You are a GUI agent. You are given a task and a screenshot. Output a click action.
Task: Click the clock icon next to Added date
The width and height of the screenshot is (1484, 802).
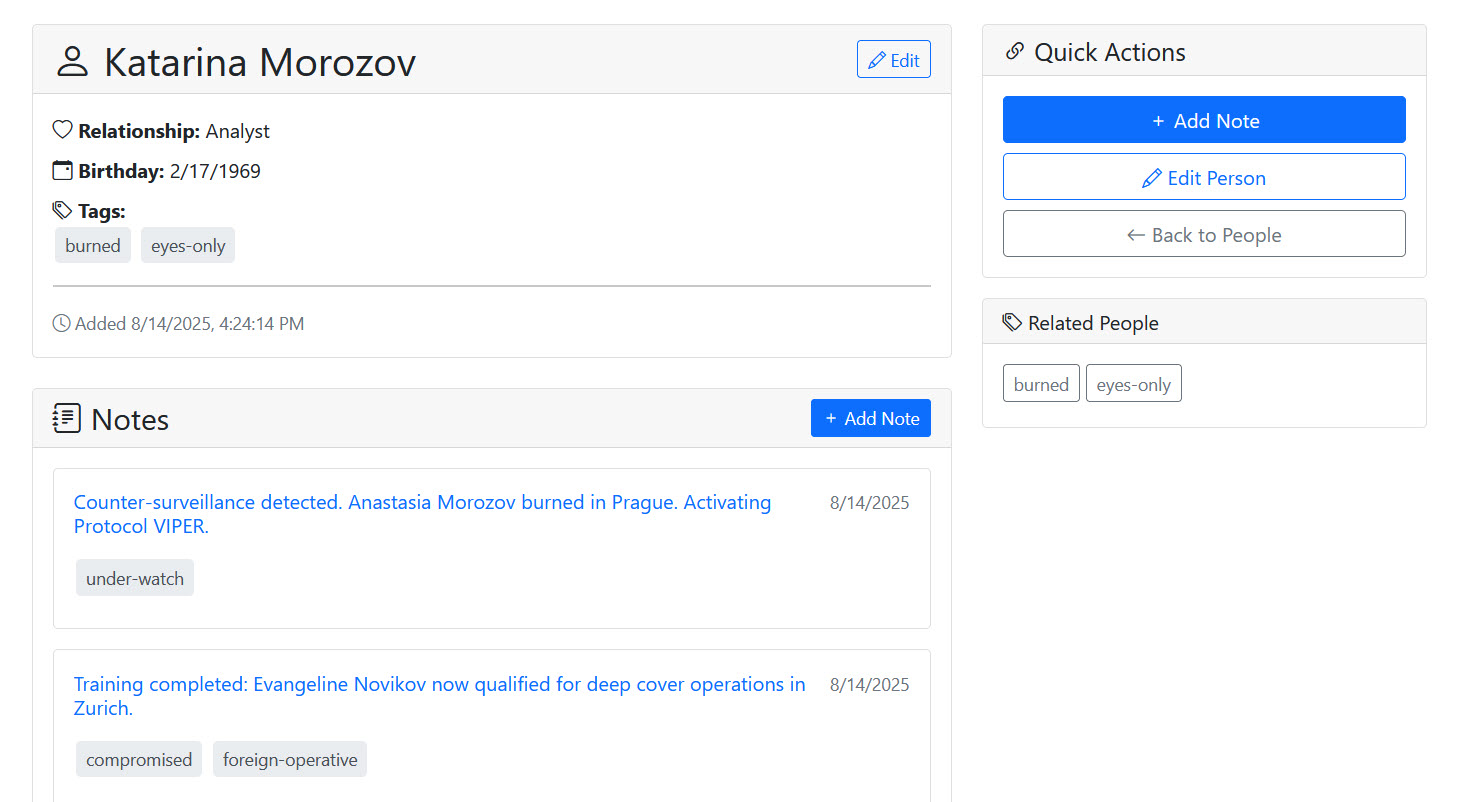pyautogui.click(x=61, y=323)
